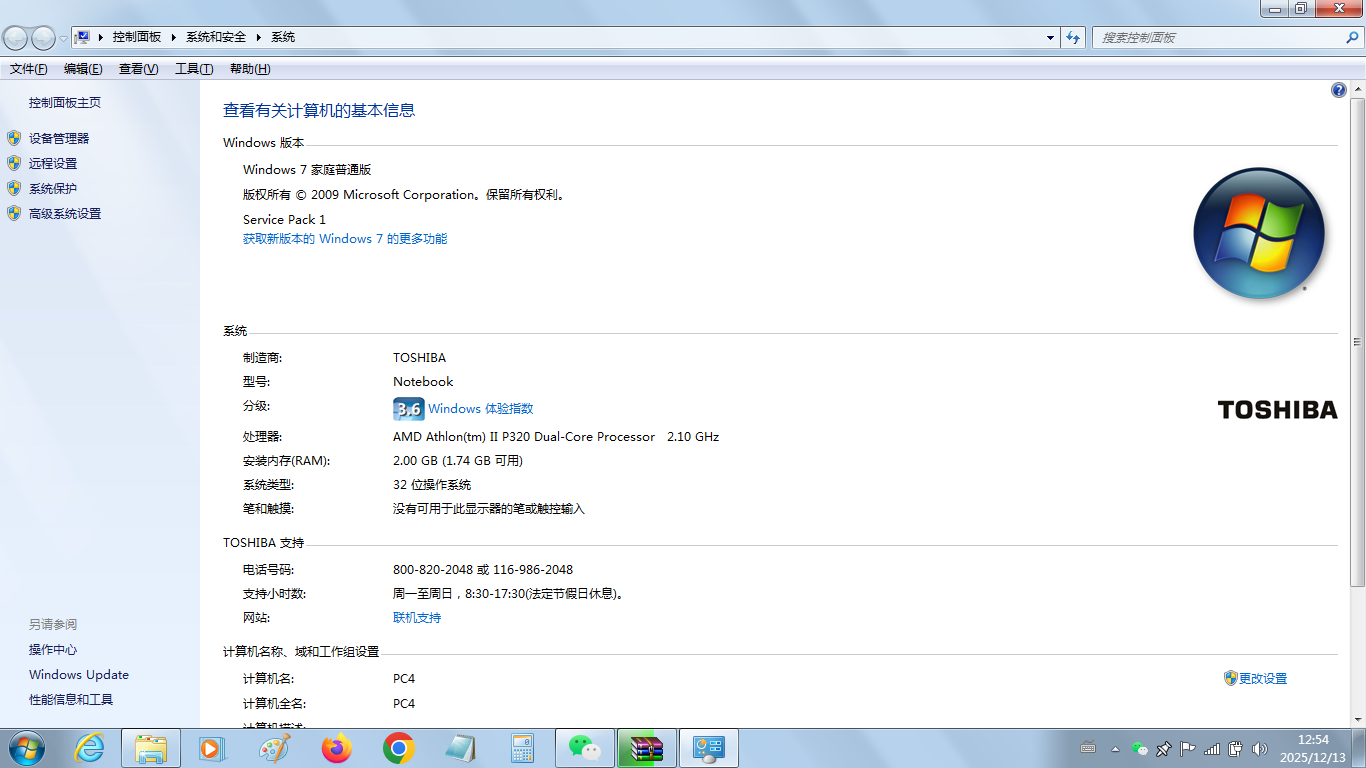
Task: Open WinRAR from the taskbar
Action: pos(647,748)
